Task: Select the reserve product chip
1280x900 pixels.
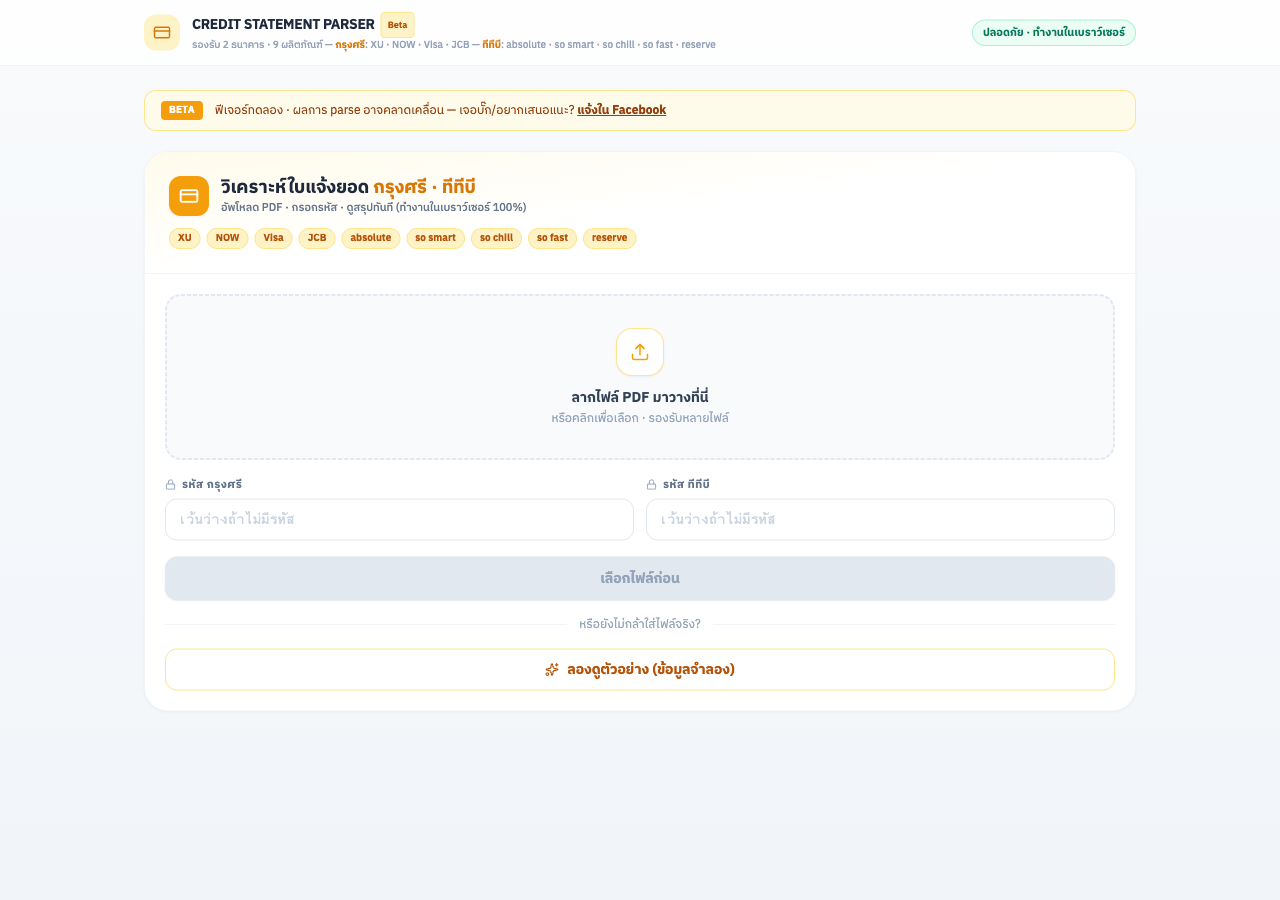Action: tap(610, 238)
